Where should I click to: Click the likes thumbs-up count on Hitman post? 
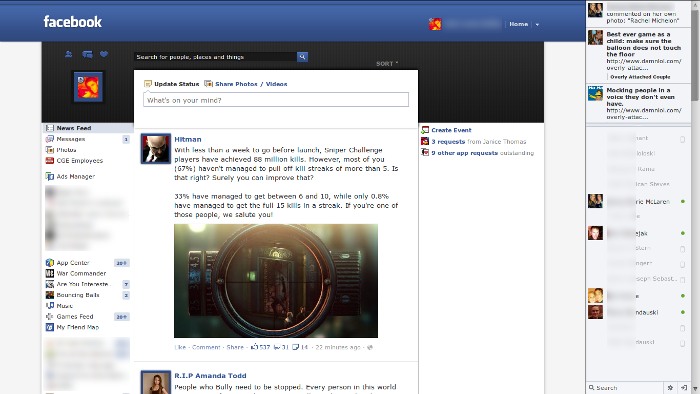(x=260, y=347)
